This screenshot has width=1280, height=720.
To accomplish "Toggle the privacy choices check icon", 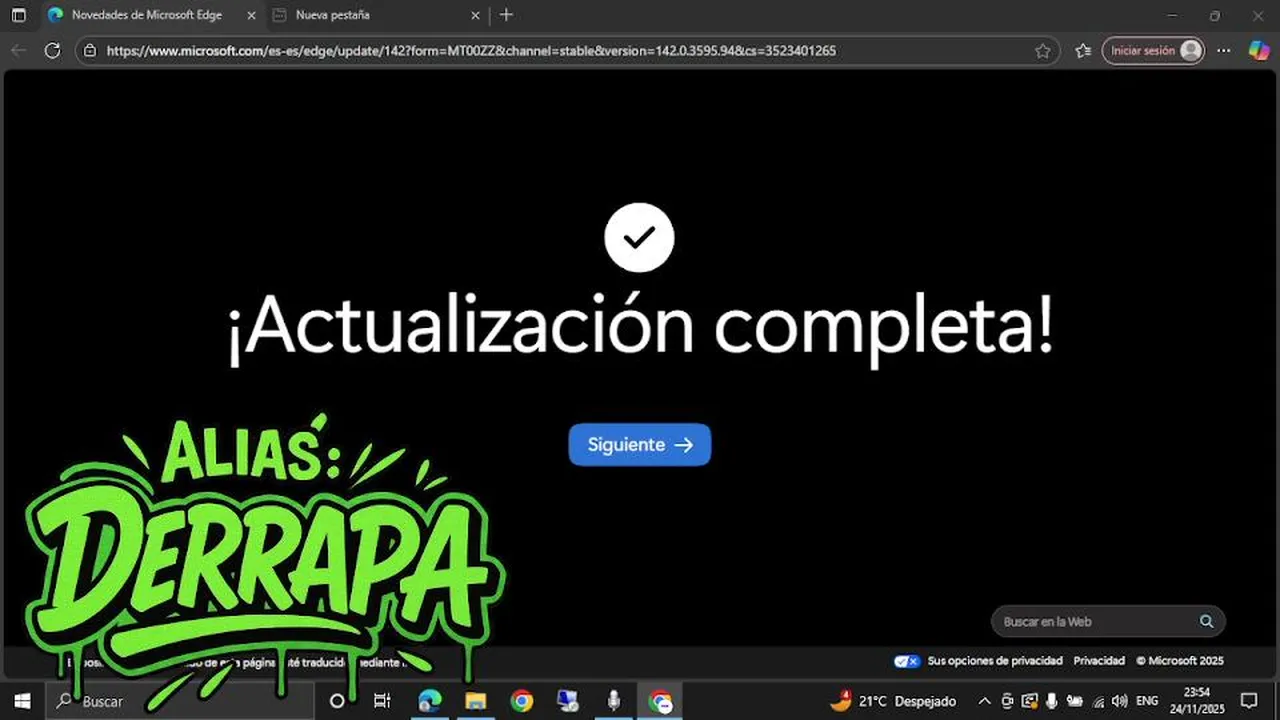I will (907, 661).
